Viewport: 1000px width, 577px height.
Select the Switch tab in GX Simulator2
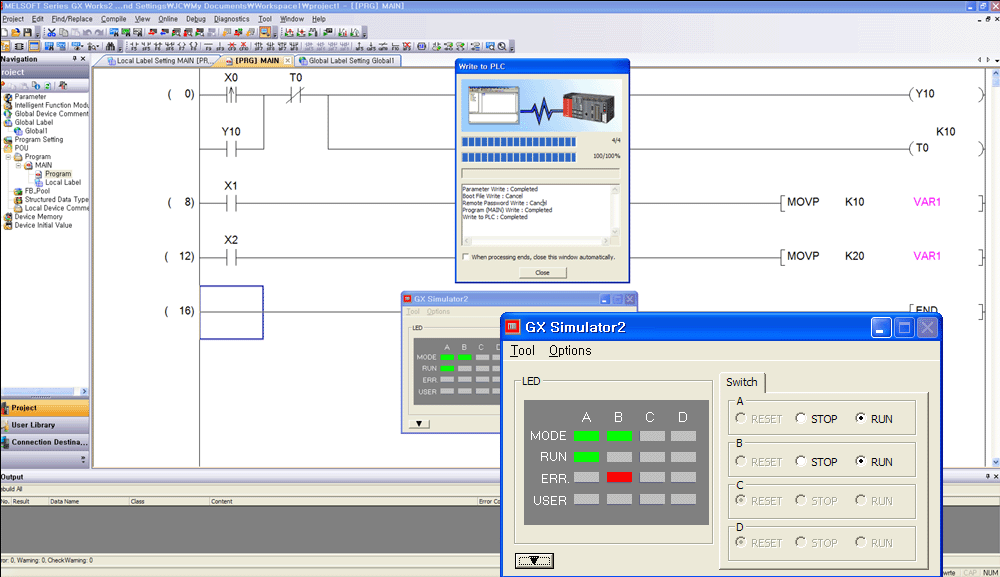(742, 382)
